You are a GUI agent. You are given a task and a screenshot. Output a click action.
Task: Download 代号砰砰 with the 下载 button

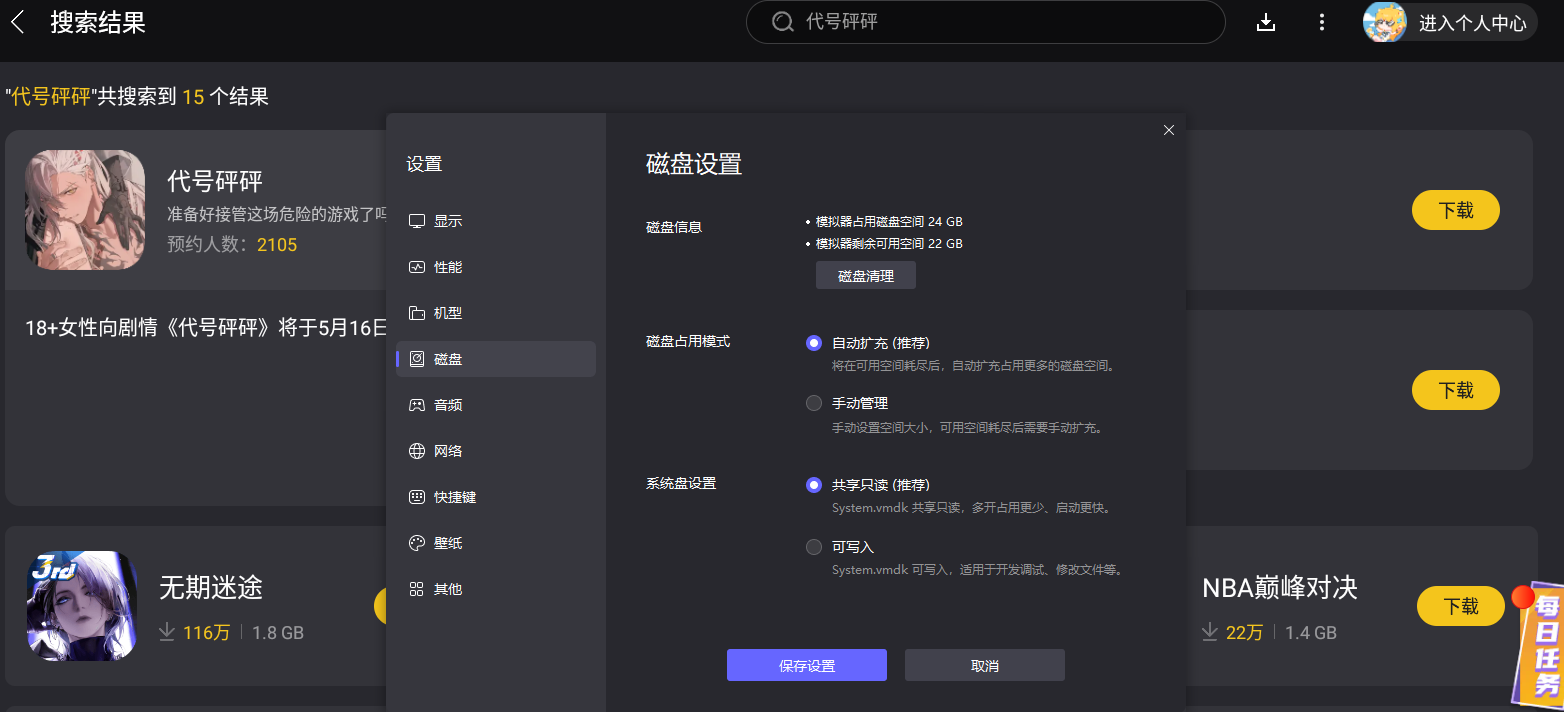pos(1456,210)
